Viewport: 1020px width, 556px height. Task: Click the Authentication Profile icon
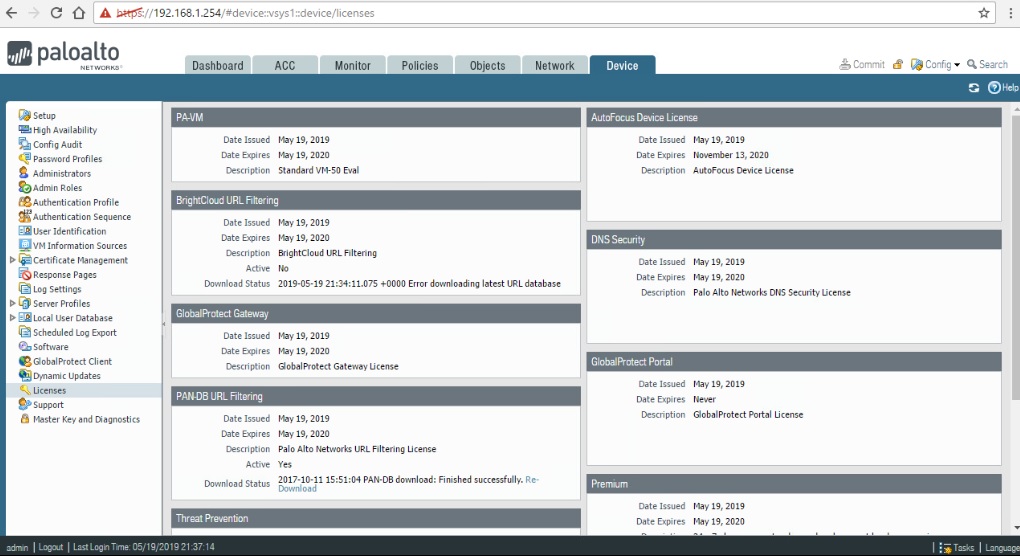(x=25, y=202)
